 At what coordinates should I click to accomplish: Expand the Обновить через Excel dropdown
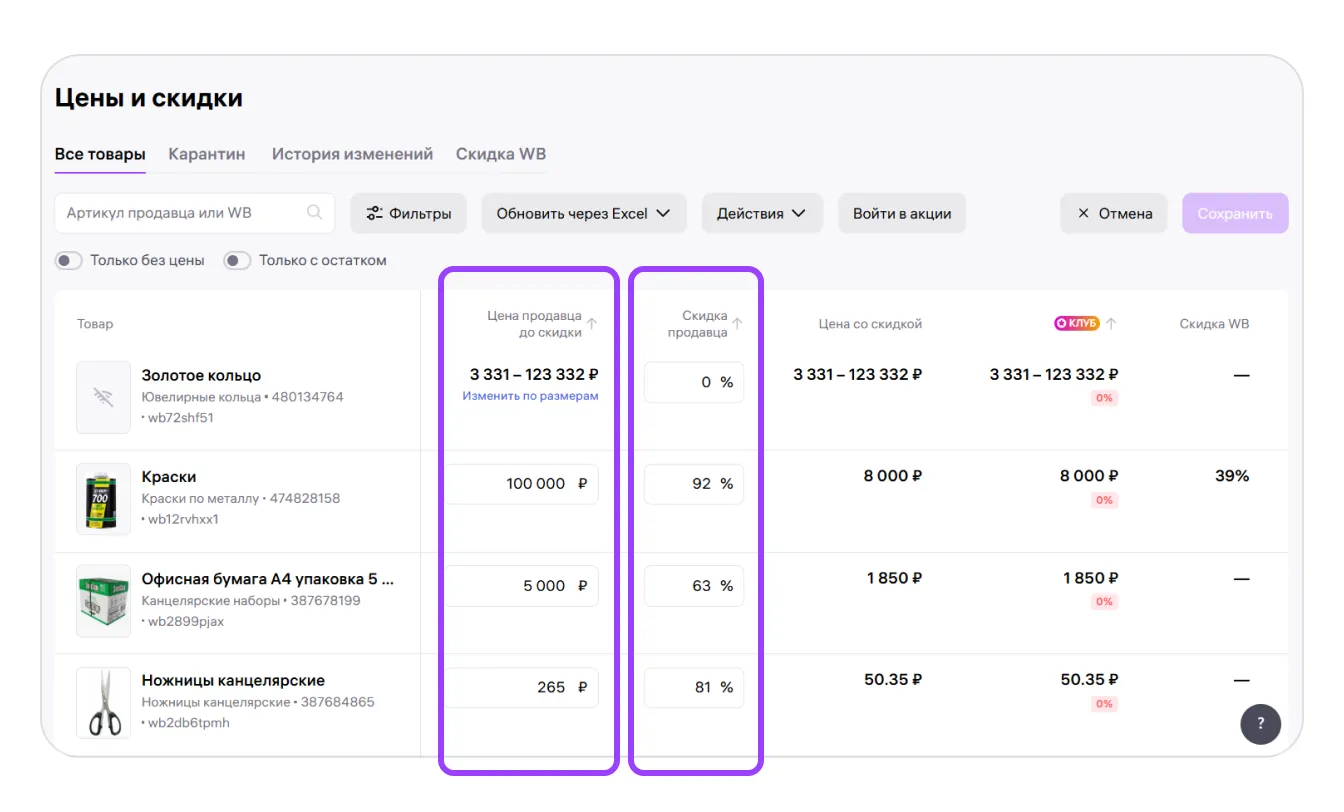click(583, 213)
